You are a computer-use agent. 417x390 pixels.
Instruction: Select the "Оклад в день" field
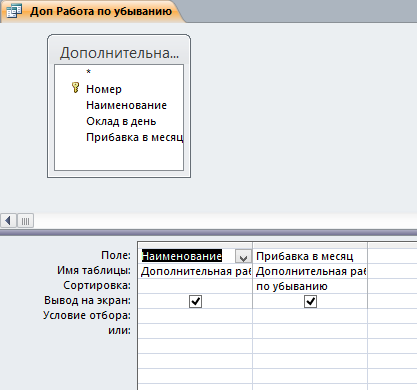(x=121, y=121)
